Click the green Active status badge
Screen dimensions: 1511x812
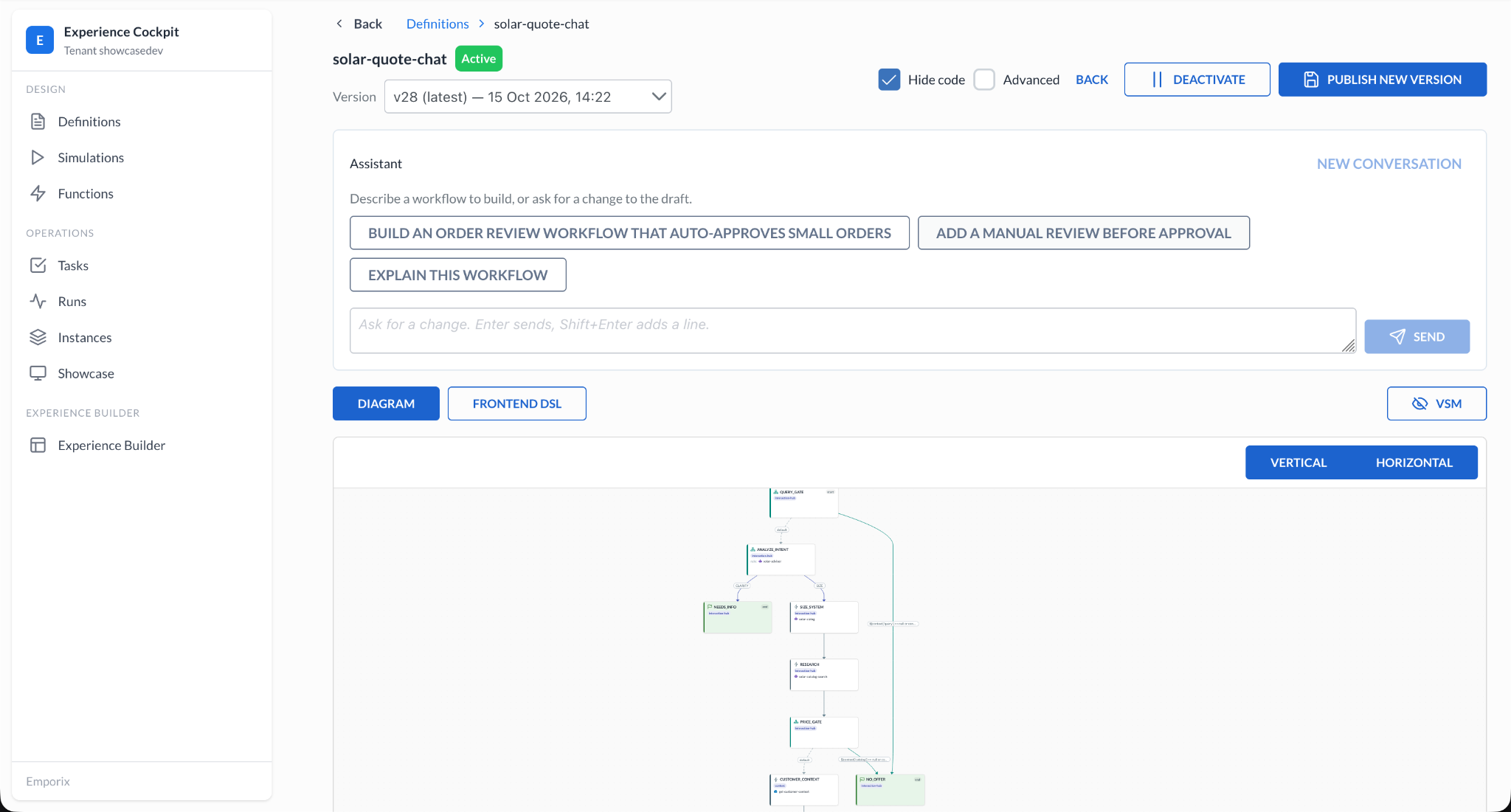point(479,59)
